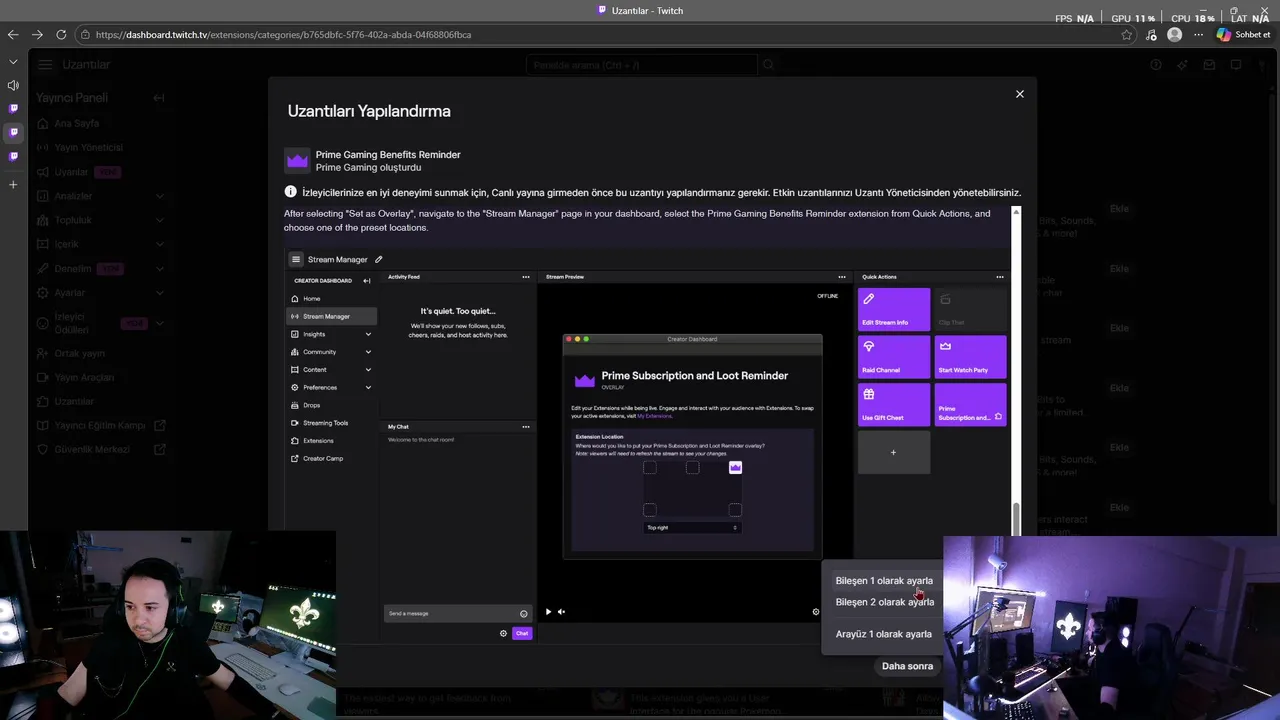This screenshot has width=1280, height=720.
Task: Click the speaker icon in vertical tab strip
Action: (13, 85)
